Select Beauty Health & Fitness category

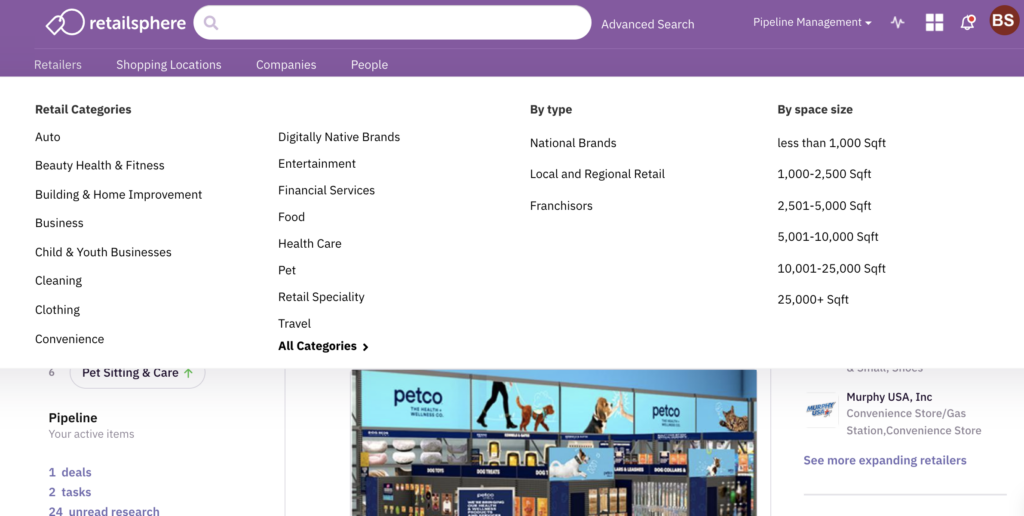coord(100,165)
